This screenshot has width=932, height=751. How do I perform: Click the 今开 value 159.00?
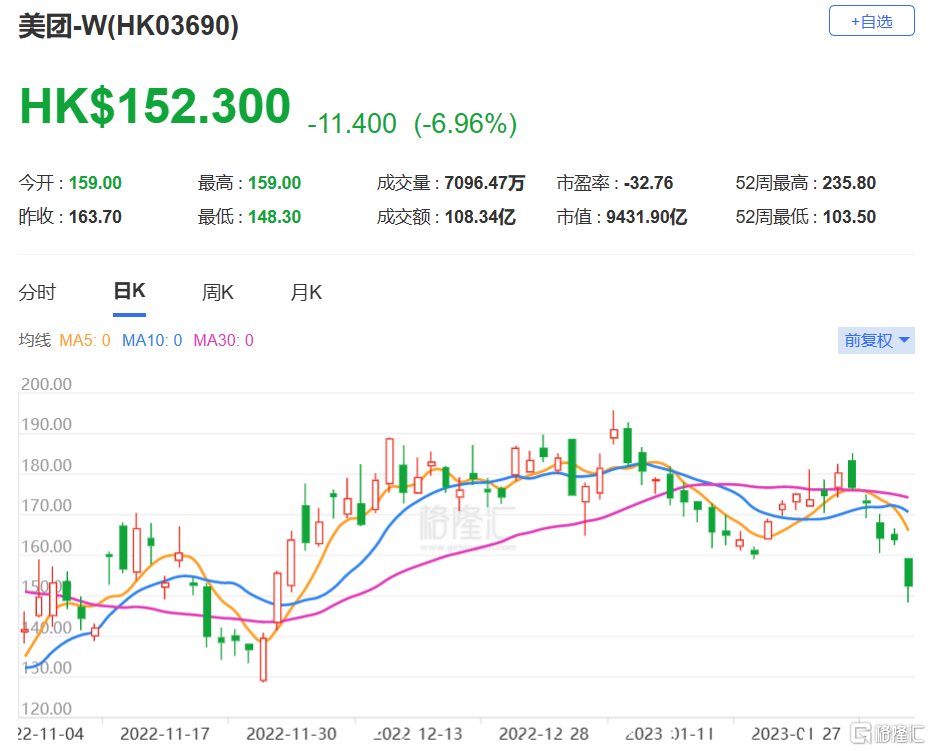[x=95, y=183]
